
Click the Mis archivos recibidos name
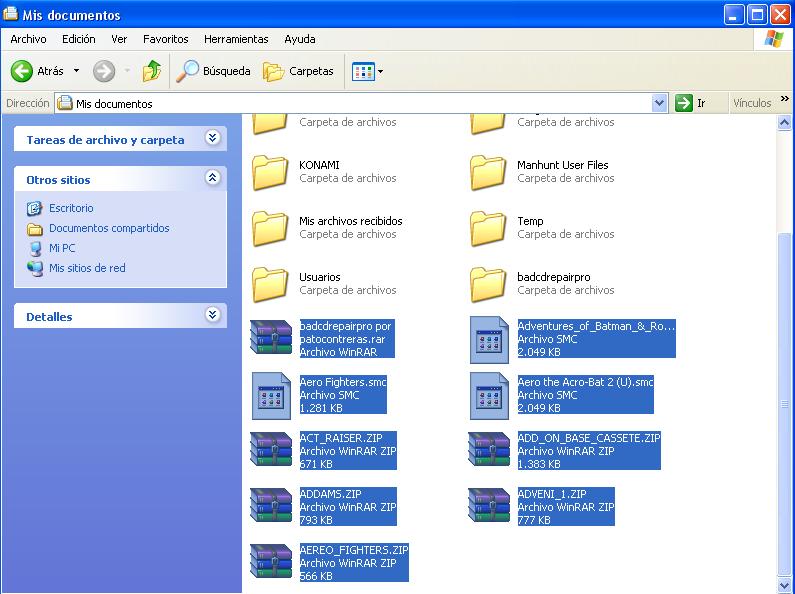coord(350,221)
